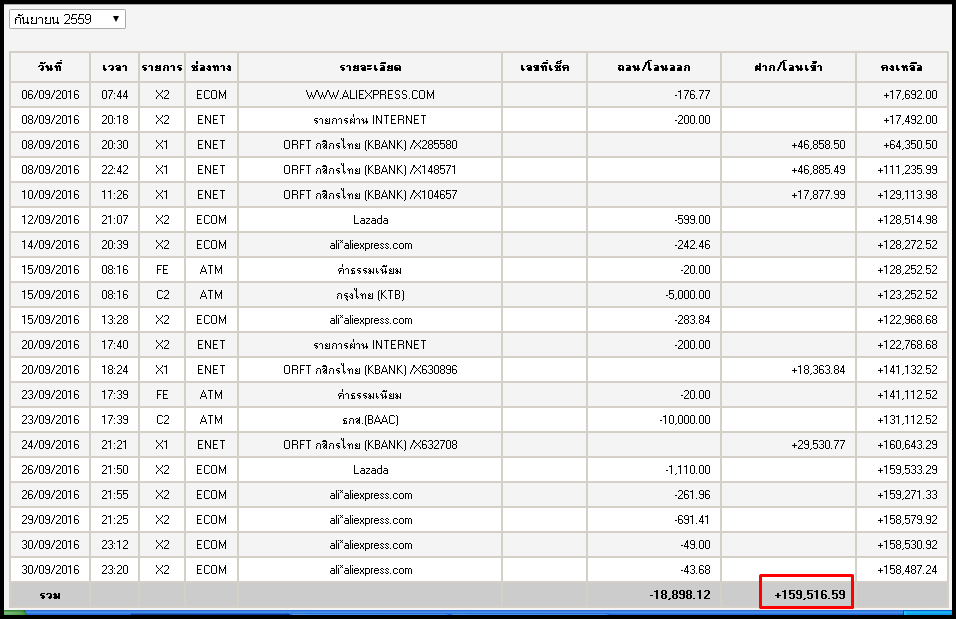Click the date 06/09/2016
The width and height of the screenshot is (956, 619).
tap(50, 95)
